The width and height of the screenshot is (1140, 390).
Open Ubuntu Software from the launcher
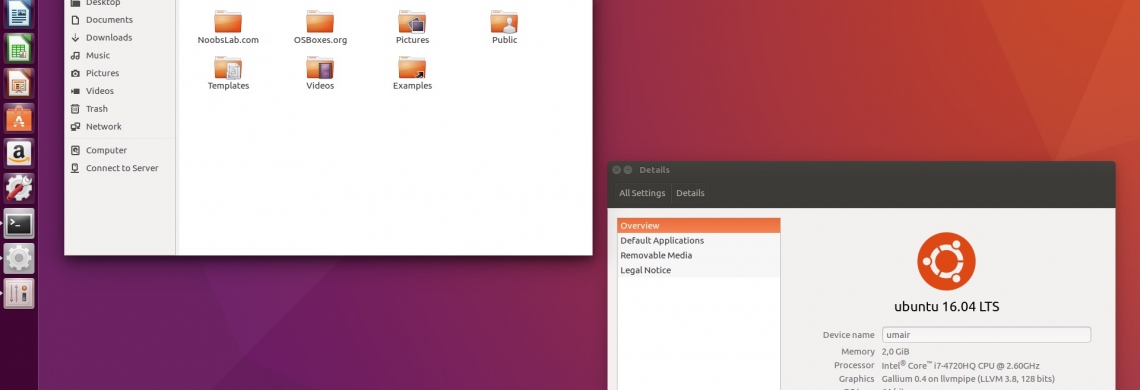coord(19,119)
